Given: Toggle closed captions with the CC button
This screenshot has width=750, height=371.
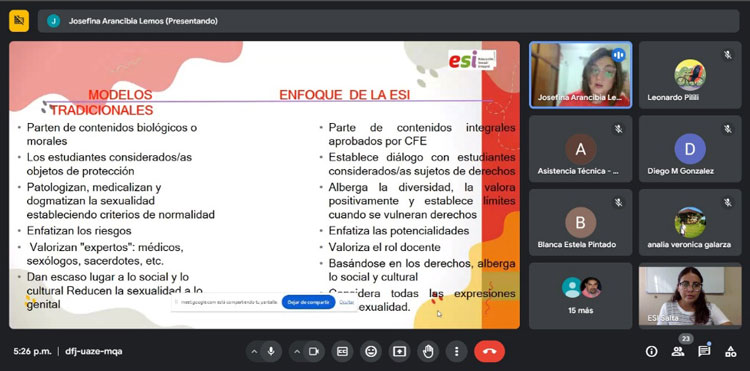Looking at the screenshot, I should point(342,352).
